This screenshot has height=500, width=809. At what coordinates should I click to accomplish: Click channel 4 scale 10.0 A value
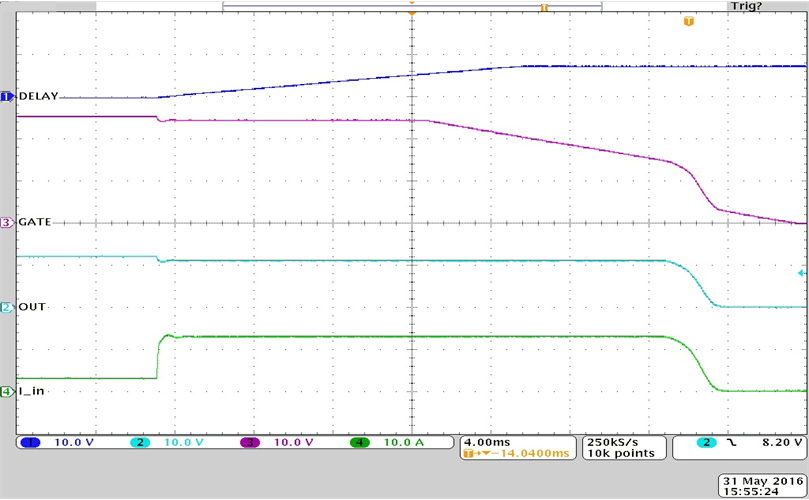(403, 442)
